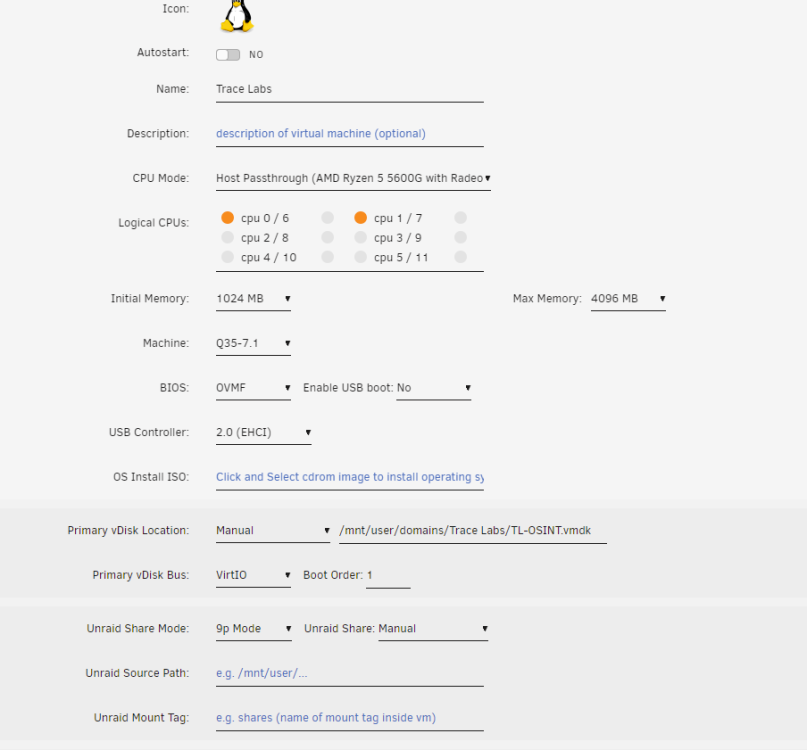Enable logical cpu 5
This screenshot has width=807, height=750.
(361, 257)
